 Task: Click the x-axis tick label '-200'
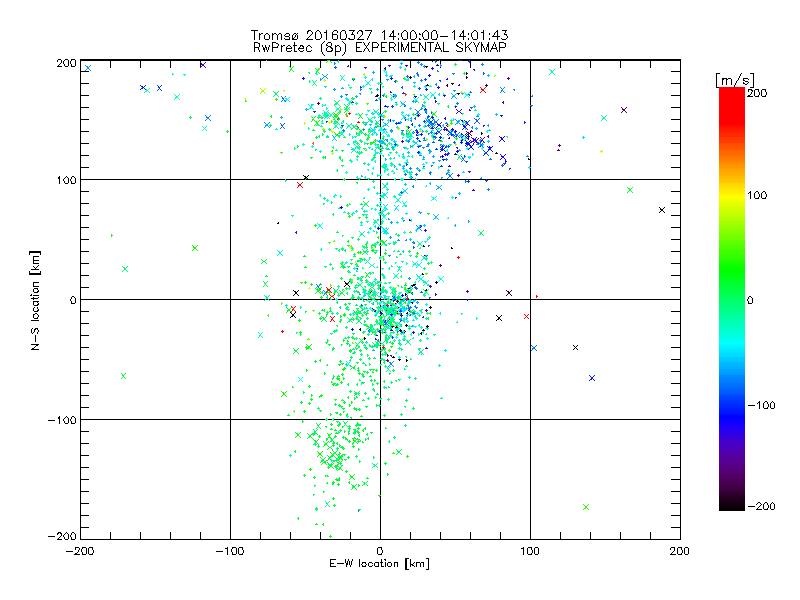click(x=80, y=551)
